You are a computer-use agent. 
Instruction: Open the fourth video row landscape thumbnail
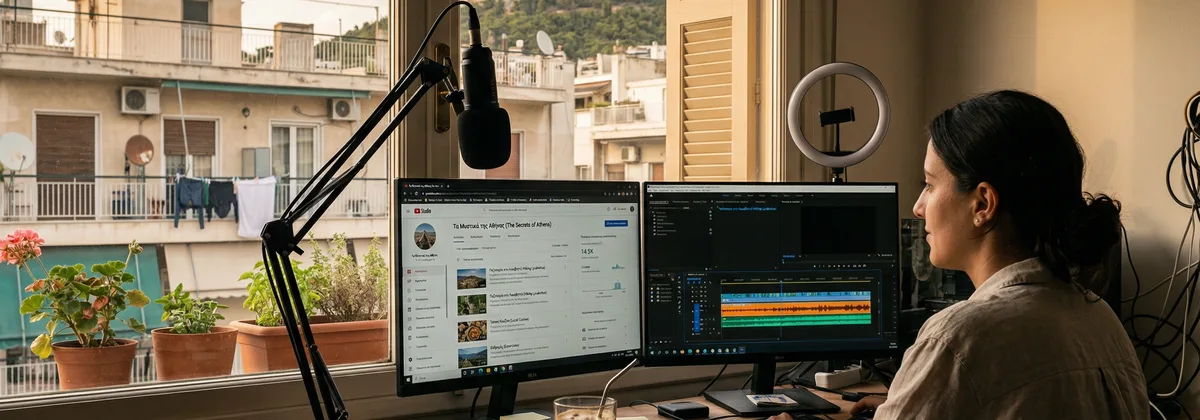[471, 357]
